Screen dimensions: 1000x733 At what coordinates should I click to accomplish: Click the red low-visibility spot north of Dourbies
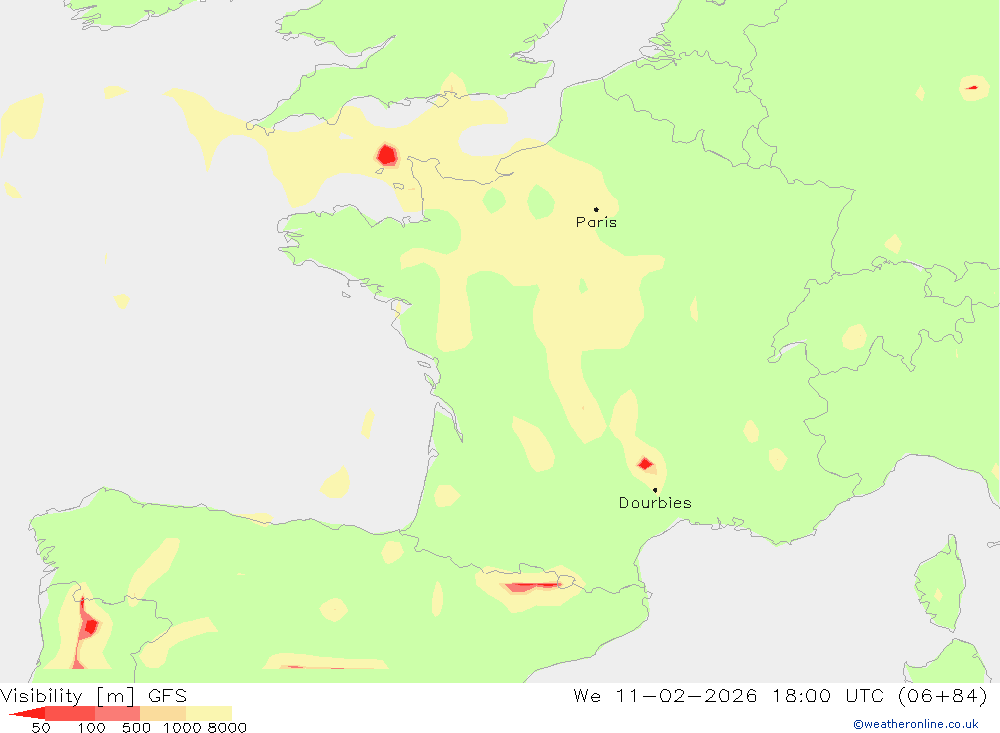pyautogui.click(x=645, y=464)
